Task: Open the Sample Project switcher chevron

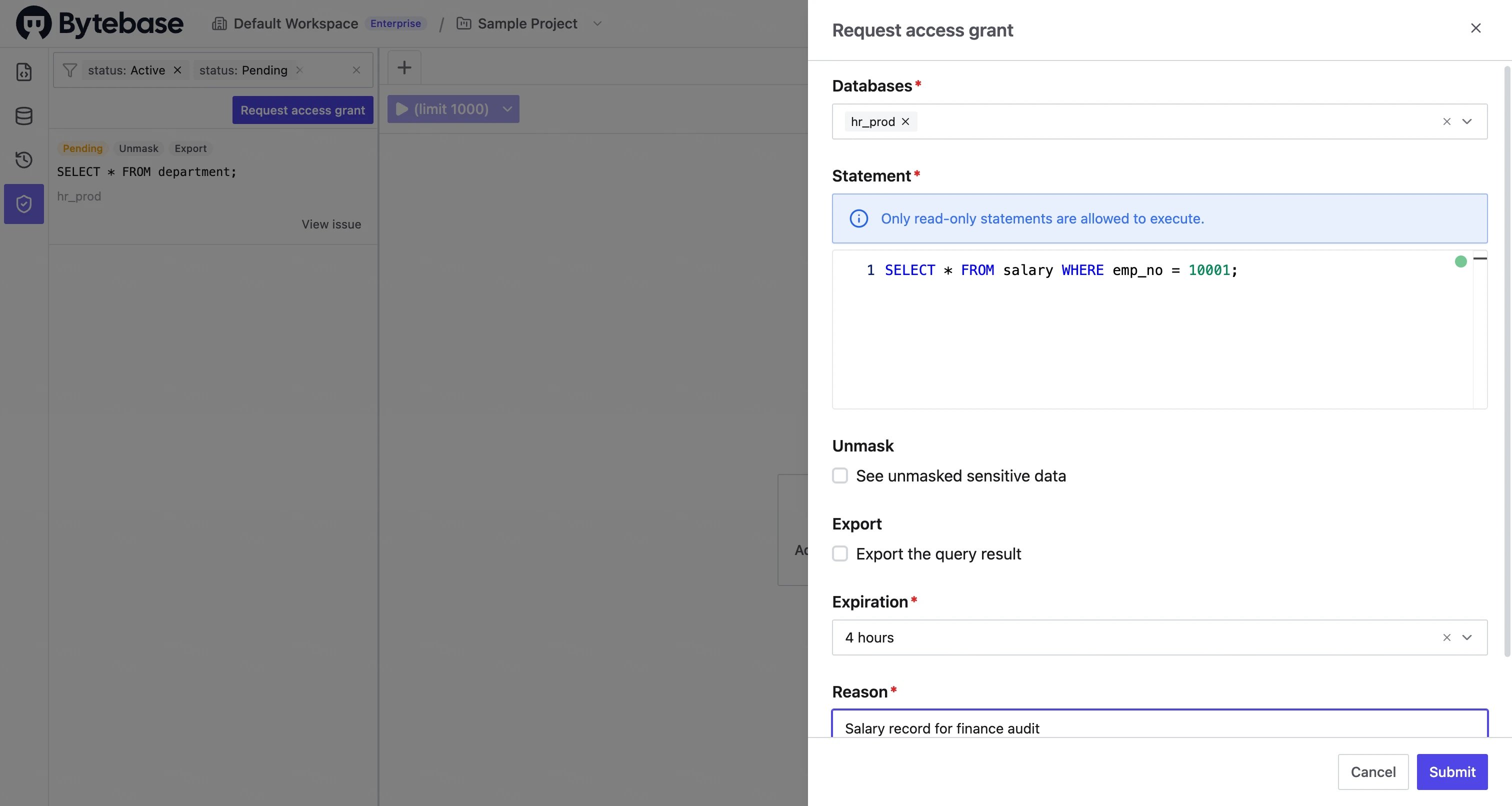Action: [597, 23]
